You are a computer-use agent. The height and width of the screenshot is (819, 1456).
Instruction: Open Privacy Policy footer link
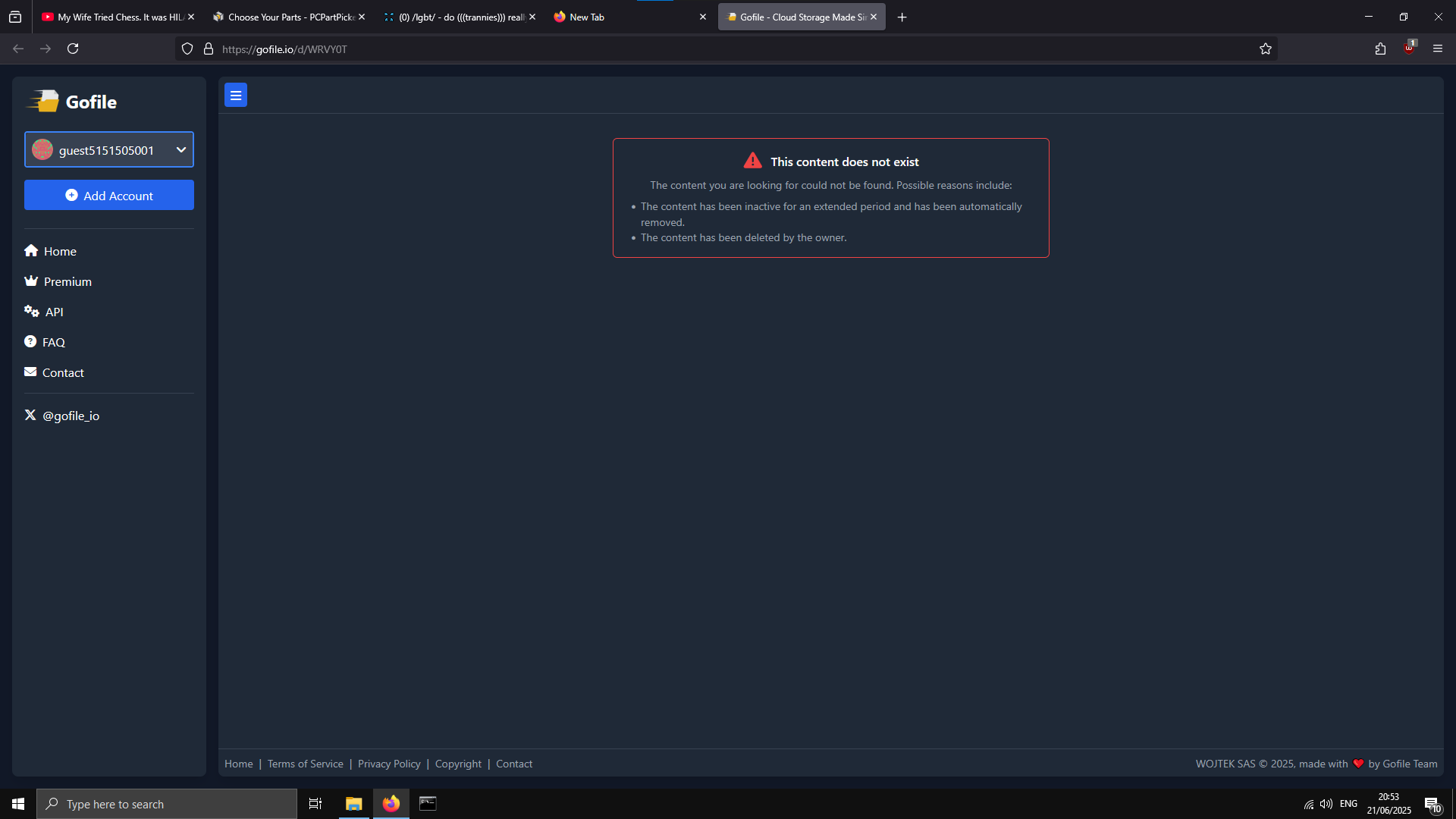click(389, 764)
